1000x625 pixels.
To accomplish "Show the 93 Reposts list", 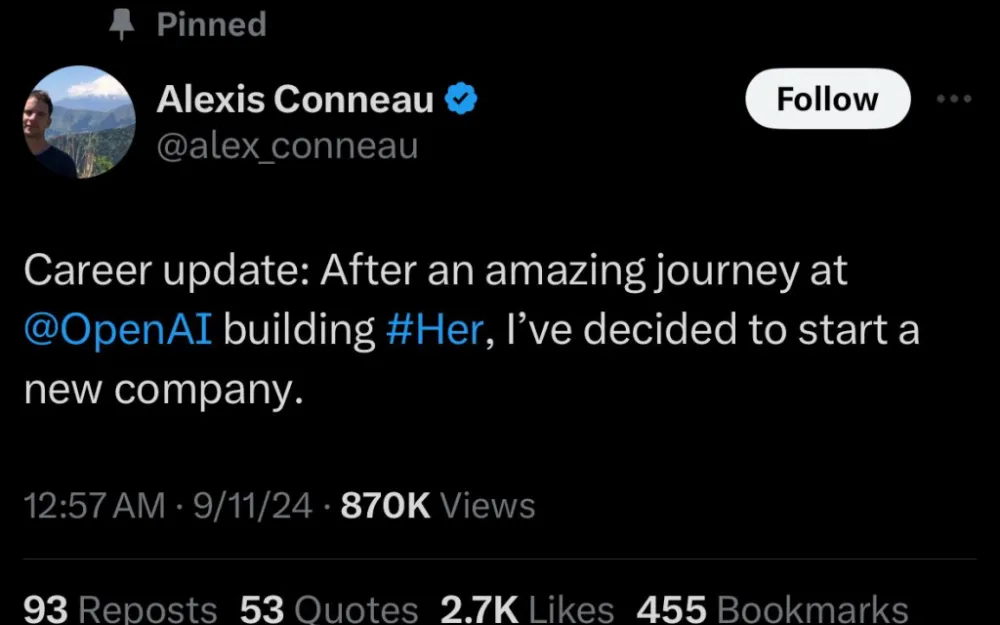I will (120, 609).
